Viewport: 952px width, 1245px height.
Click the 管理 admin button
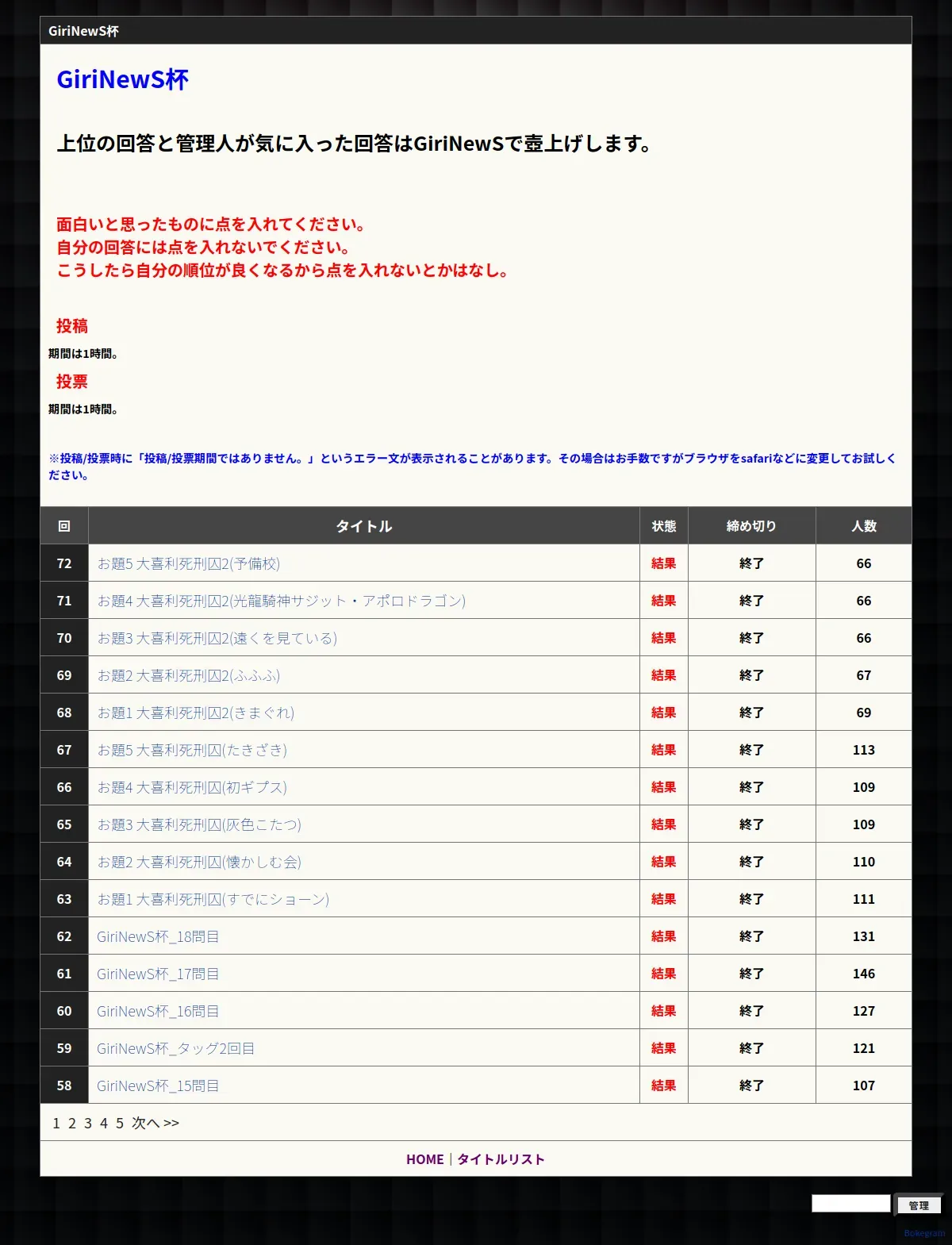919,1205
